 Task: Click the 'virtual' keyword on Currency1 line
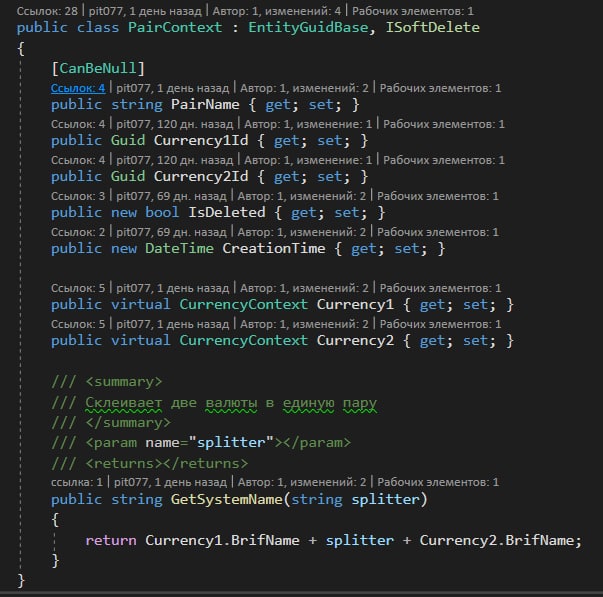click(x=140, y=305)
